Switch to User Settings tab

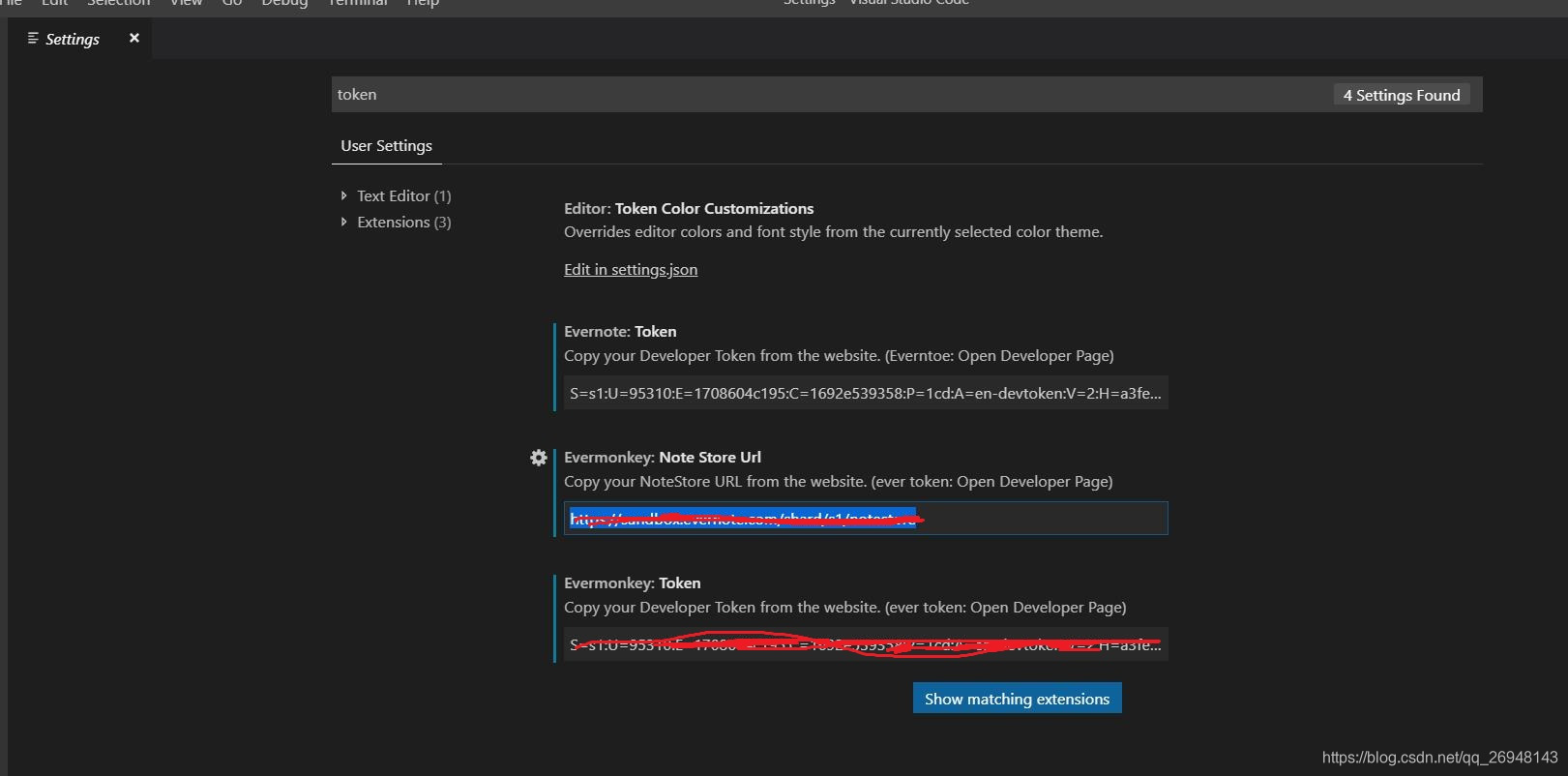[386, 146]
